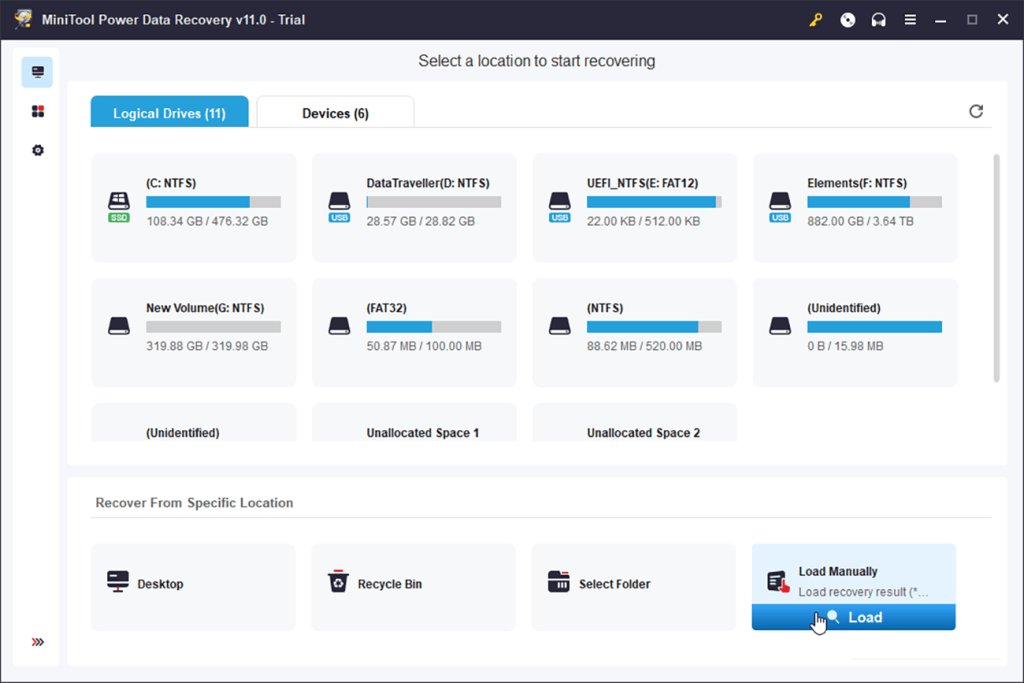The width and height of the screenshot is (1024, 683).
Task: Click usage bar of Elements F: drive
Action: 874,202
